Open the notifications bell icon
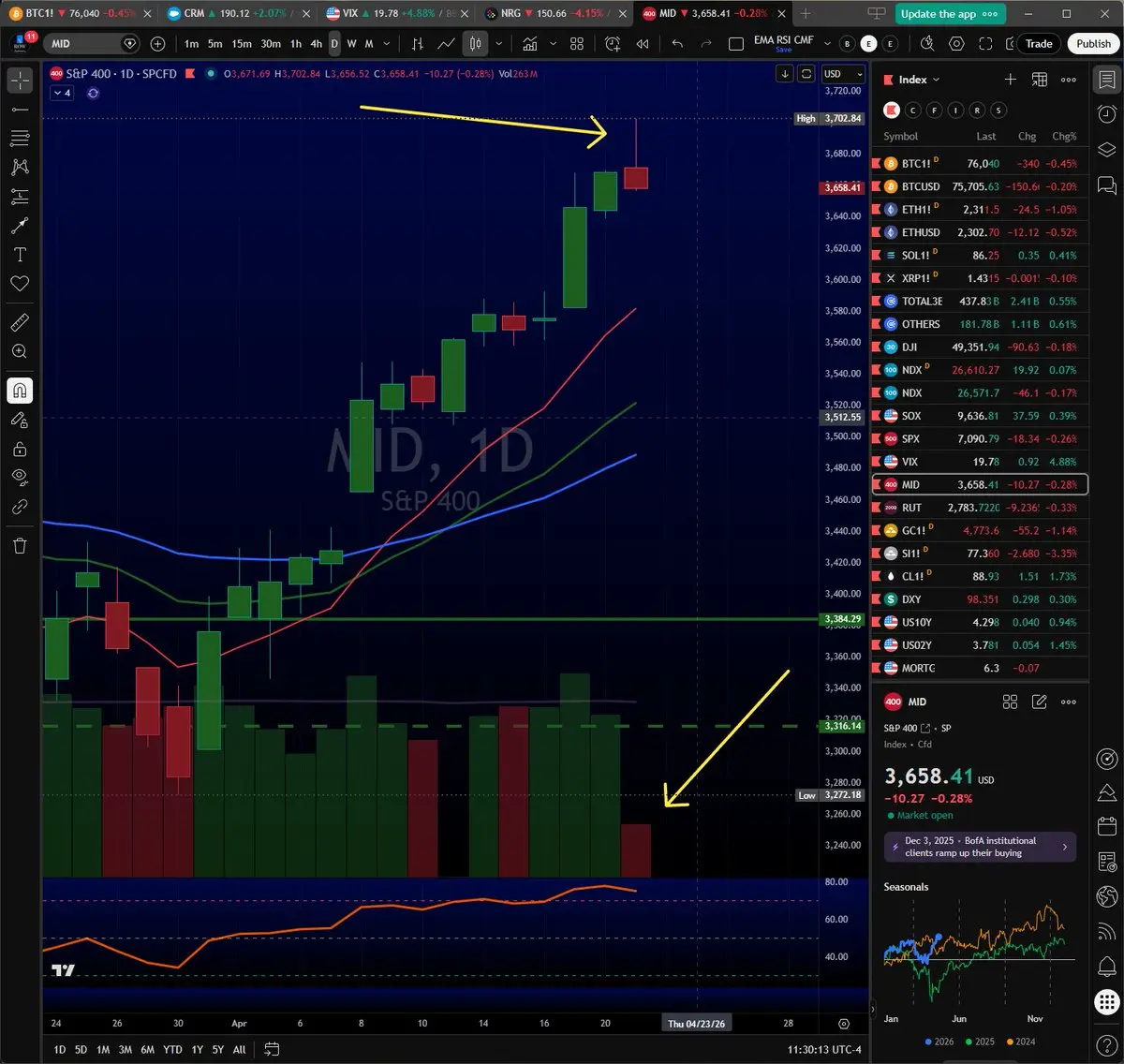The height and width of the screenshot is (1064, 1124). (x=1106, y=967)
